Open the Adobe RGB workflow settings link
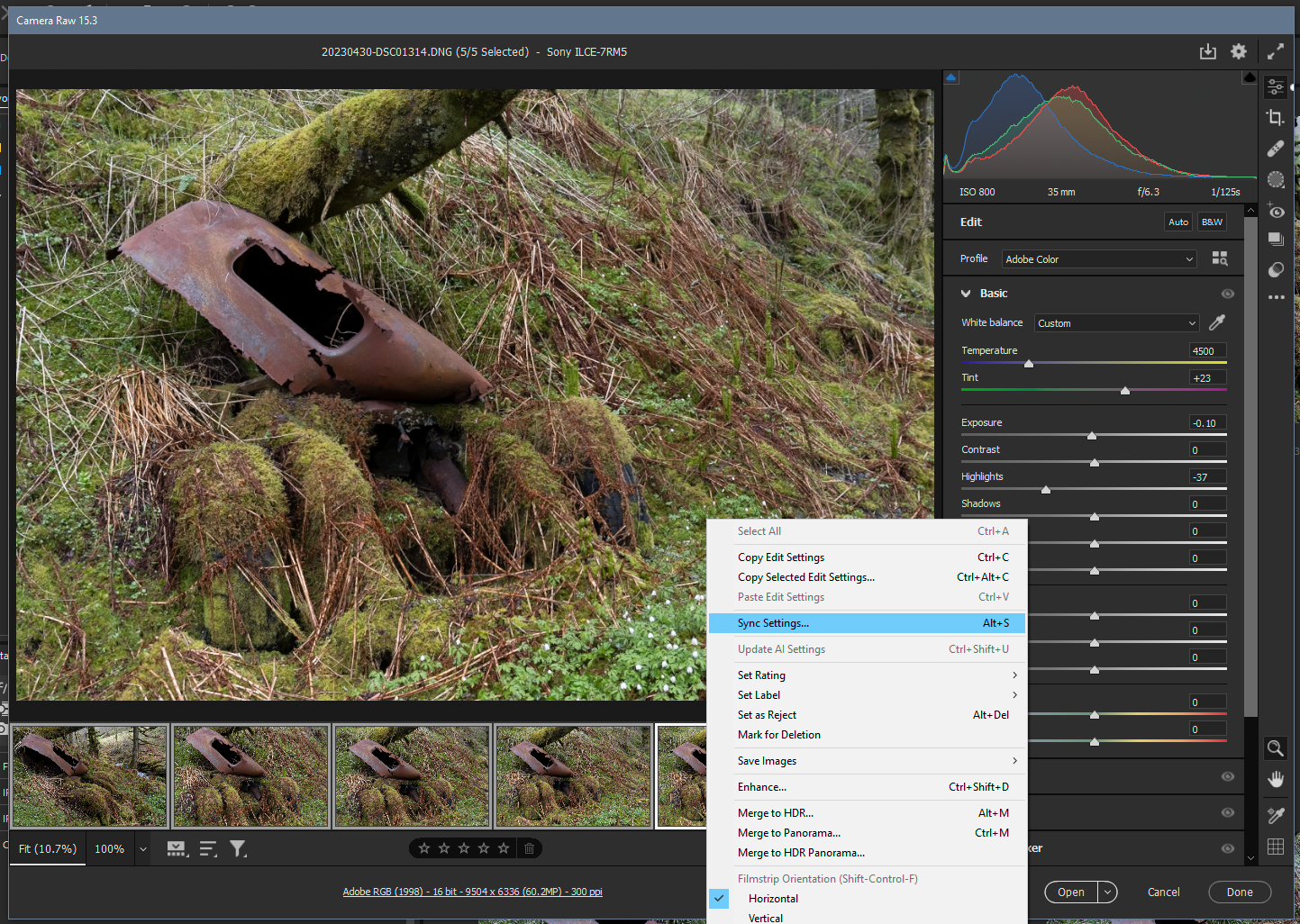Image resolution: width=1300 pixels, height=924 pixels. point(472,892)
